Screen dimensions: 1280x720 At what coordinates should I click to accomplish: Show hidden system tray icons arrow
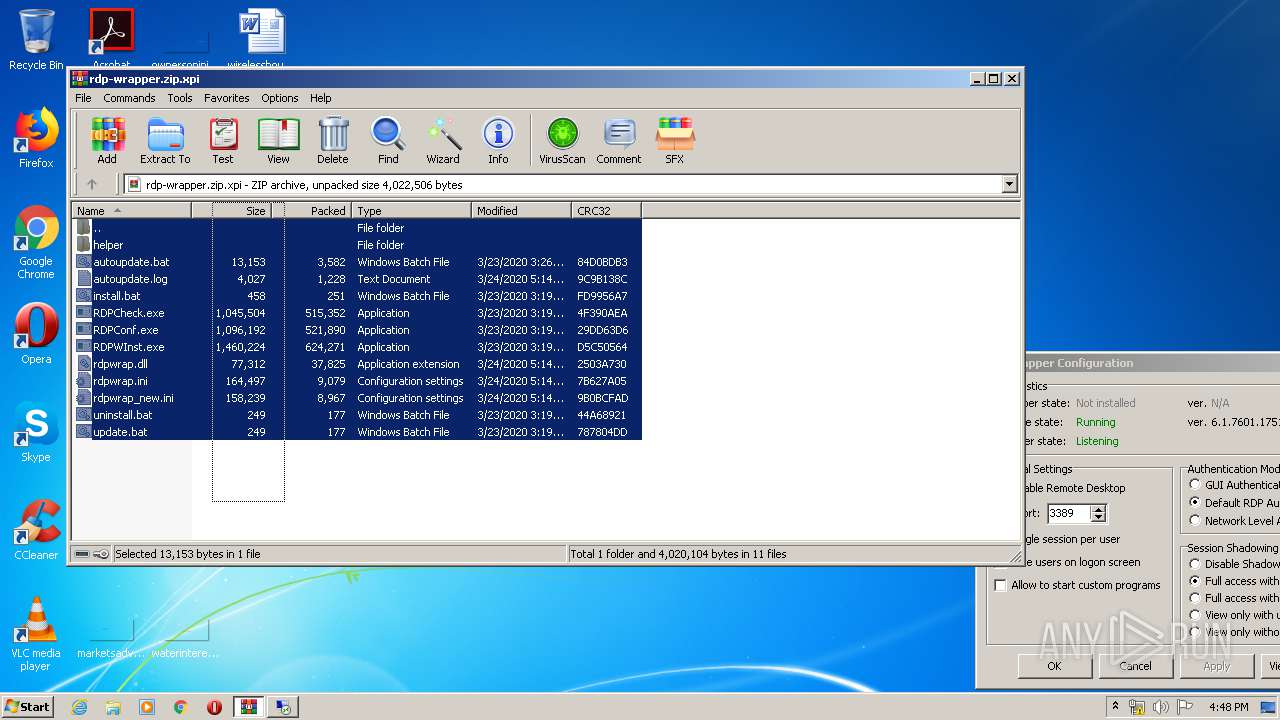click(x=1115, y=706)
